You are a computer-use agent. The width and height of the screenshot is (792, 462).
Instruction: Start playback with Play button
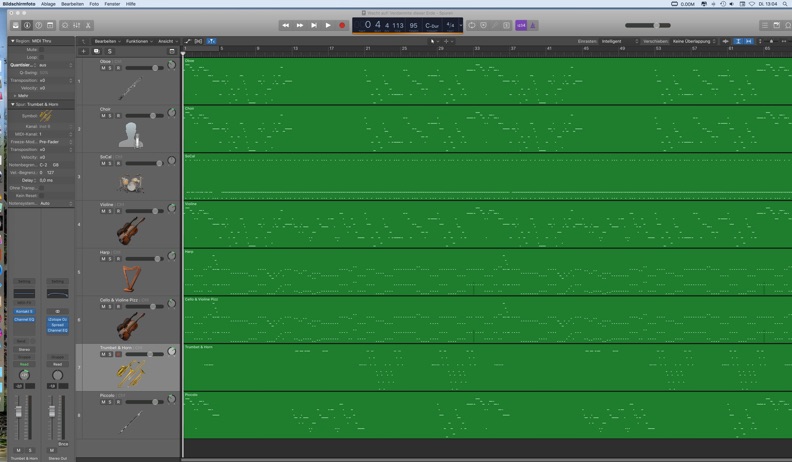pyautogui.click(x=328, y=25)
